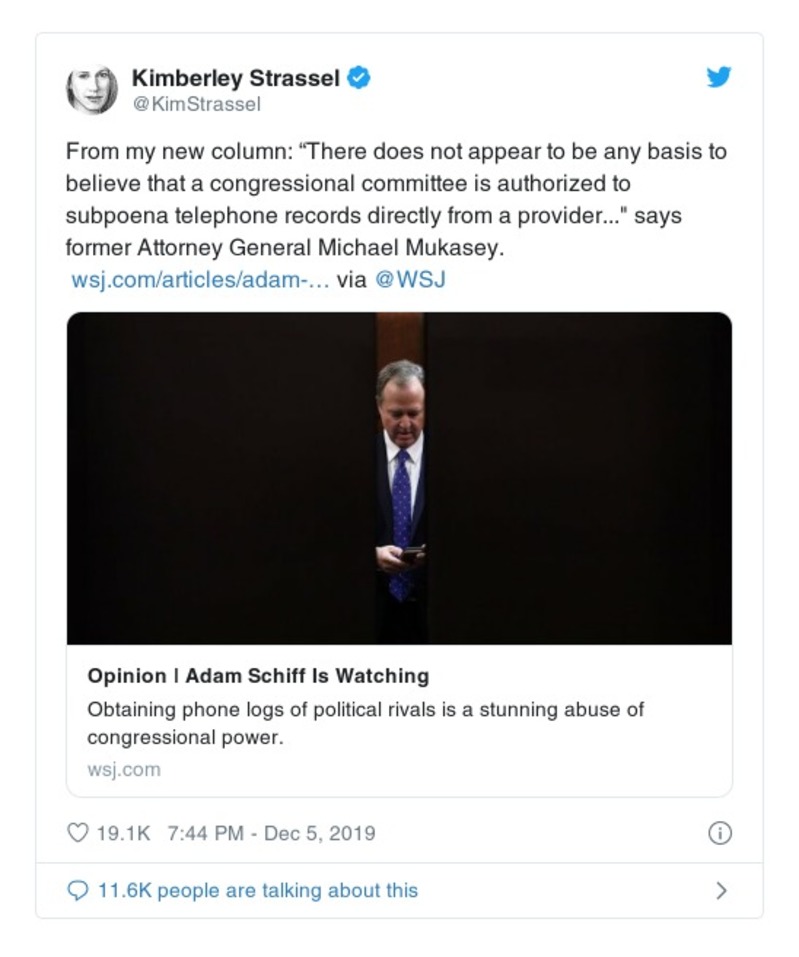Click the Kimberley Strassel display name
Viewport: 799px width, 957px height.
coord(237,78)
